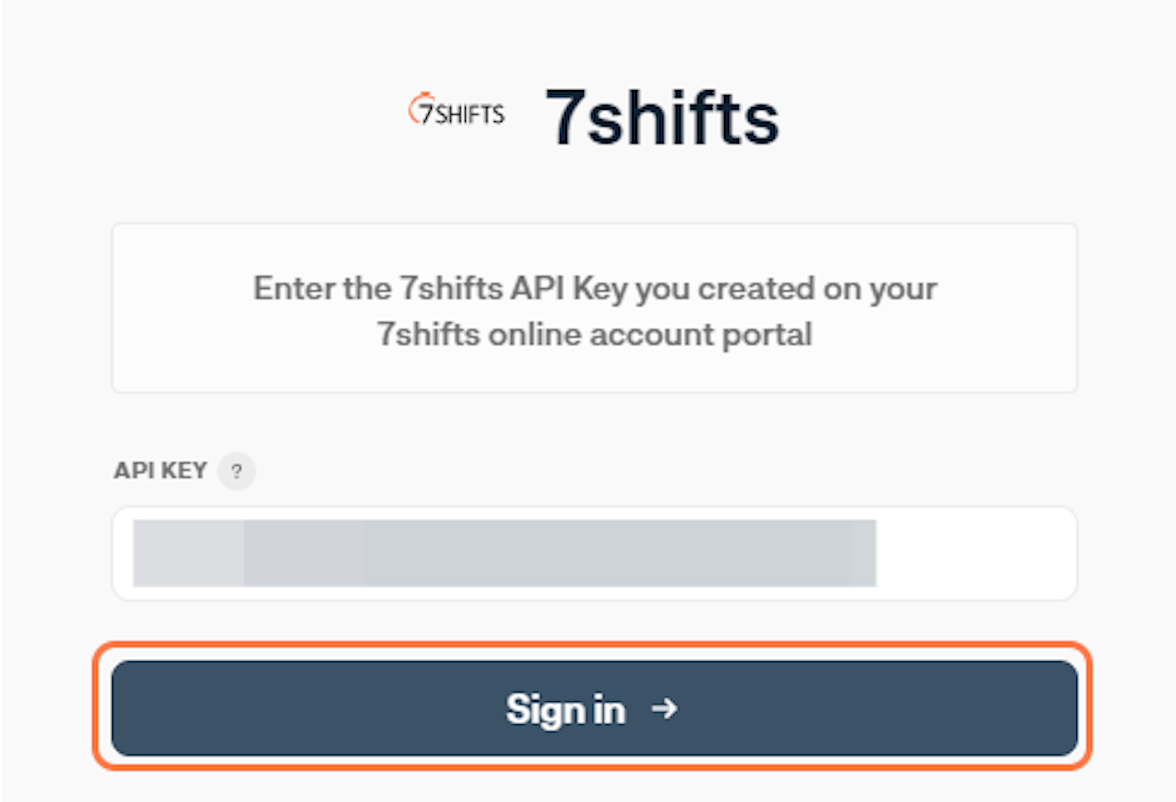This screenshot has width=1176, height=802.
Task: Click the right-pointing arrow after Sign in
Action: pos(664,708)
